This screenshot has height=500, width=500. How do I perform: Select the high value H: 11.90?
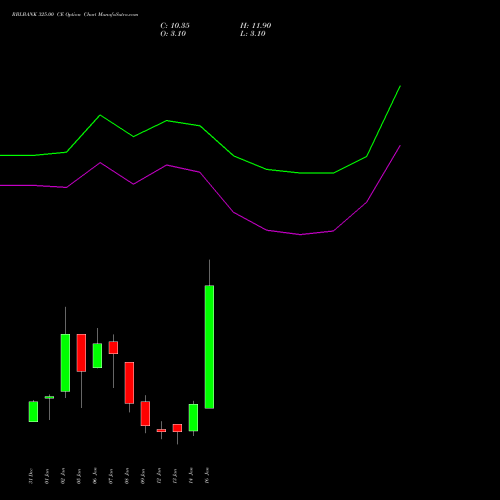tap(256, 26)
